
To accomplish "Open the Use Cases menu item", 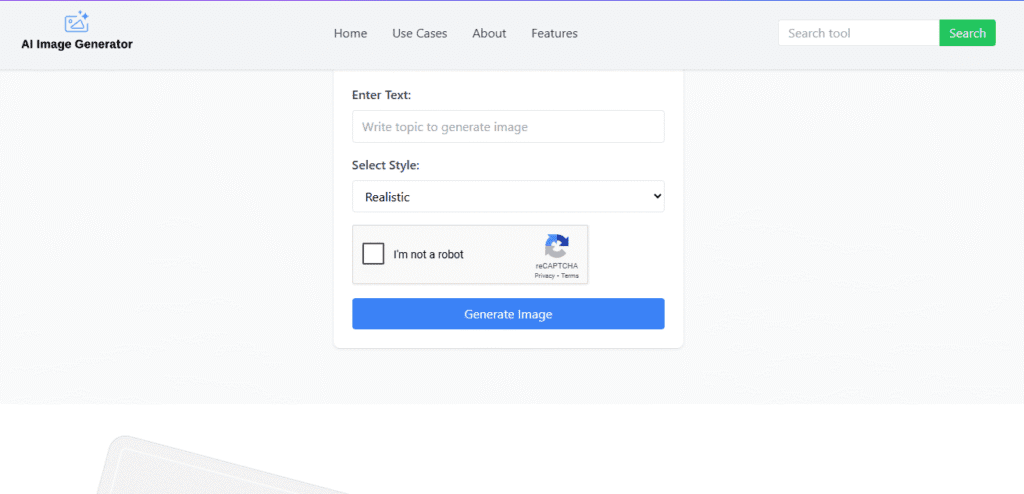I will pyautogui.click(x=420, y=33).
